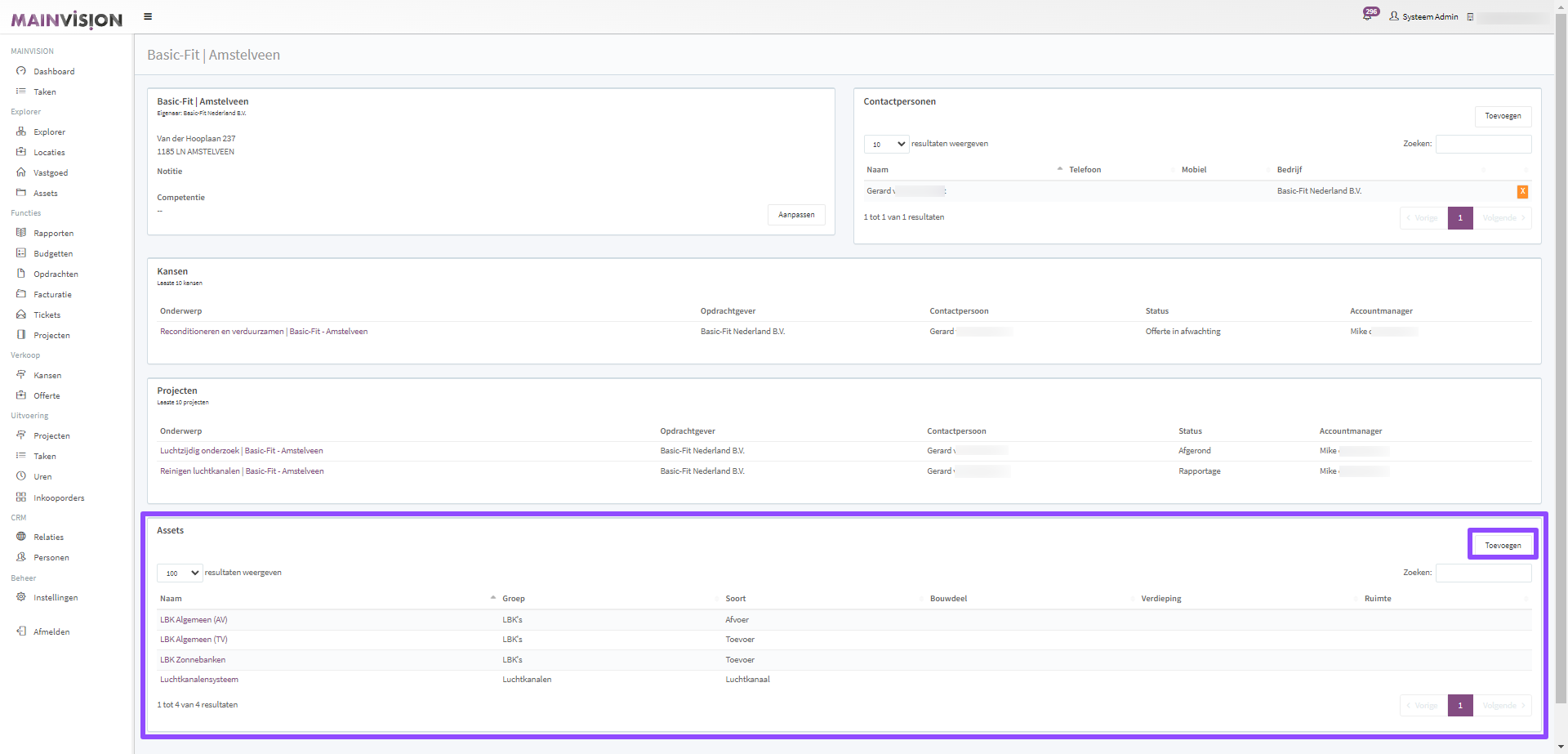Click the Systeem Admin user icon
Screen dimensions: 1568x754
[1394, 16]
